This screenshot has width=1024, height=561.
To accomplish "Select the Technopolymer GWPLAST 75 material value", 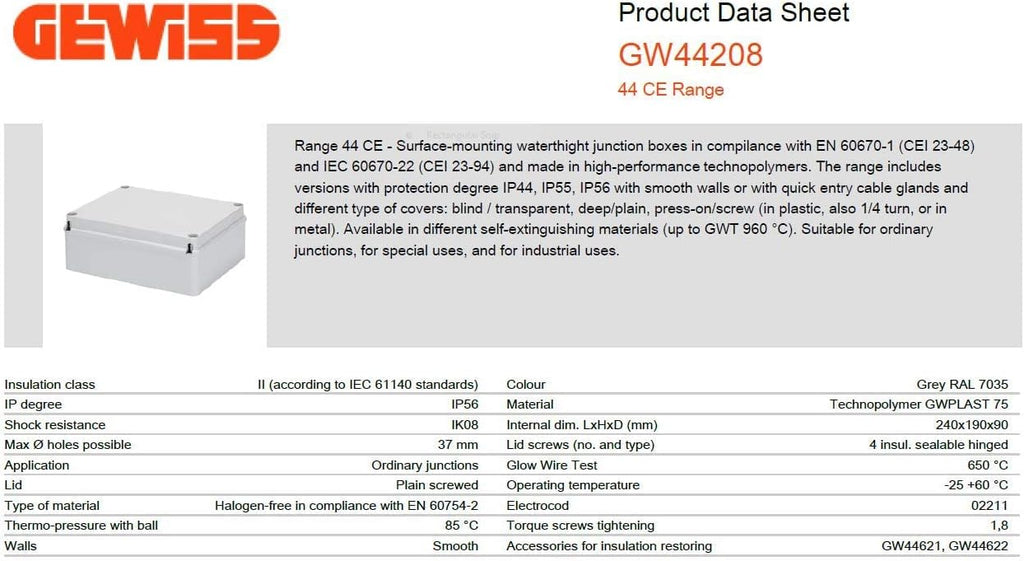I will tap(918, 405).
